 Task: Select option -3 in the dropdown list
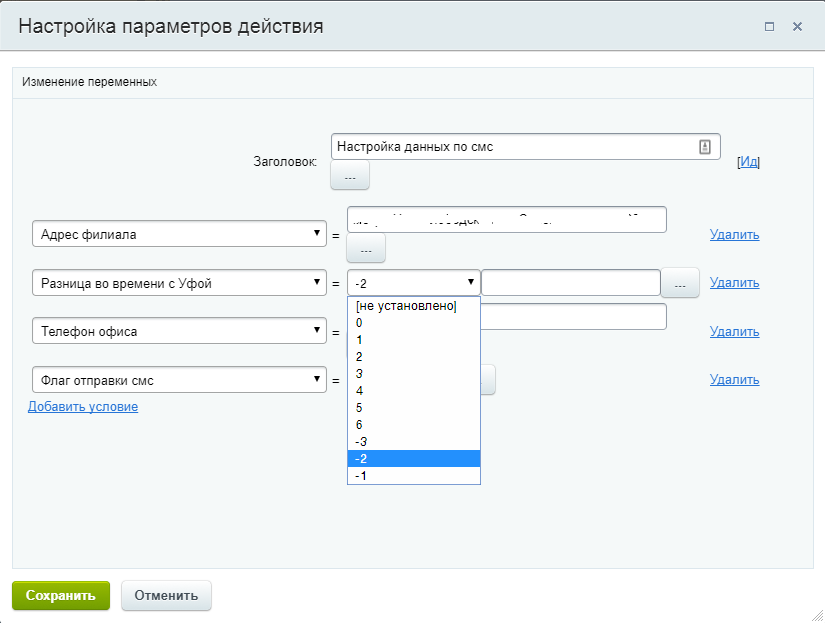(414, 441)
